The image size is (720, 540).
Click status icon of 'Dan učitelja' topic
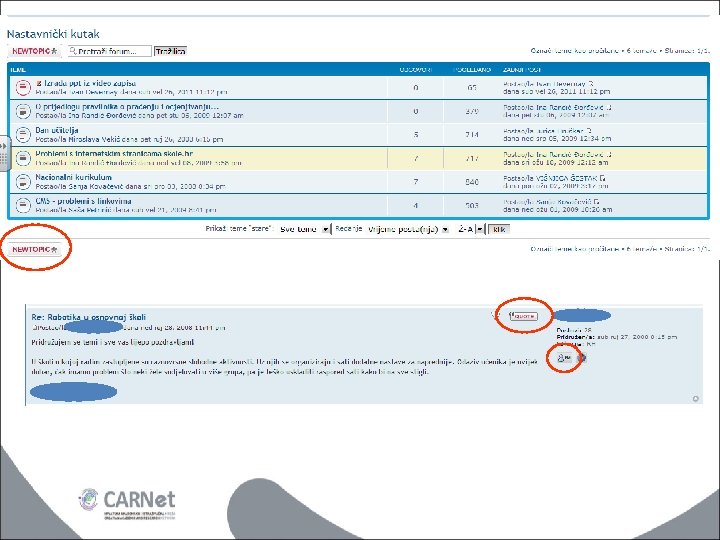click(22, 135)
